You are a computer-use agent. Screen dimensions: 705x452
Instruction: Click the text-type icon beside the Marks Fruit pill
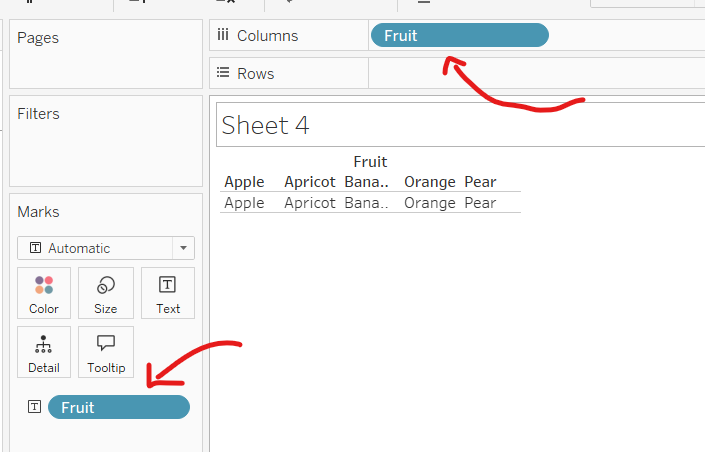34,407
